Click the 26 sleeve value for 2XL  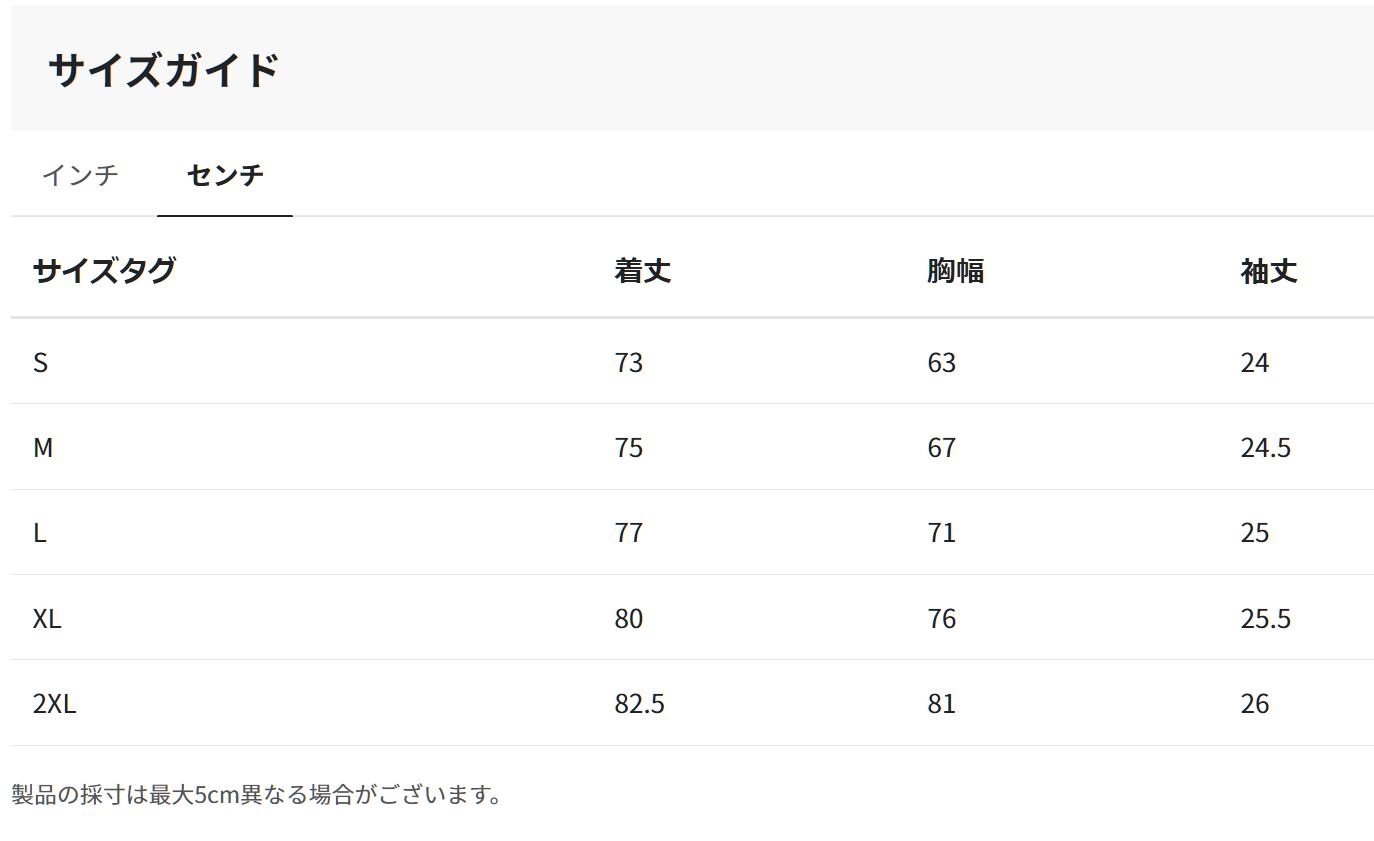tap(1254, 703)
